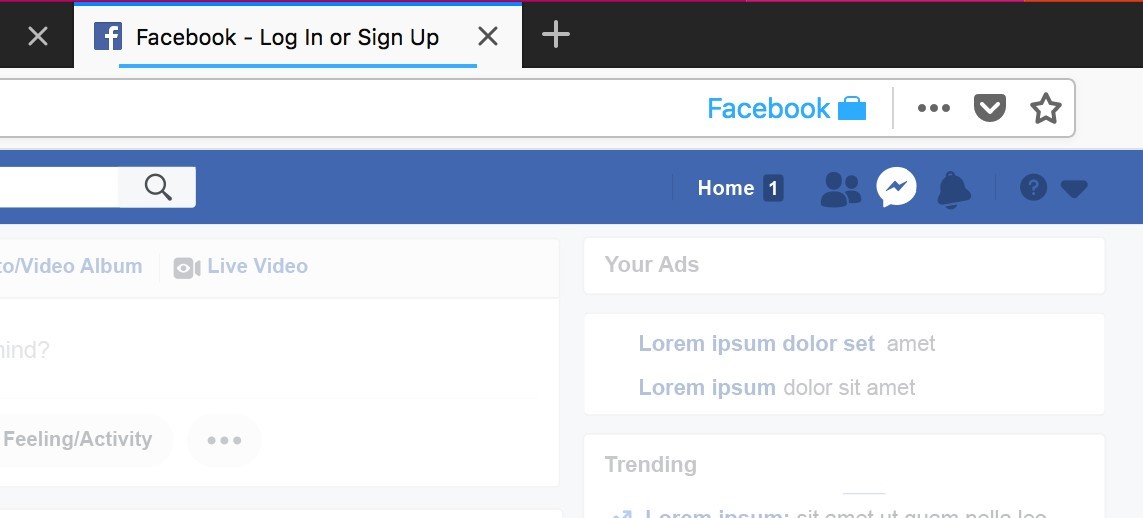
Task: Click the Photo/Video Album tab
Action: (71, 266)
